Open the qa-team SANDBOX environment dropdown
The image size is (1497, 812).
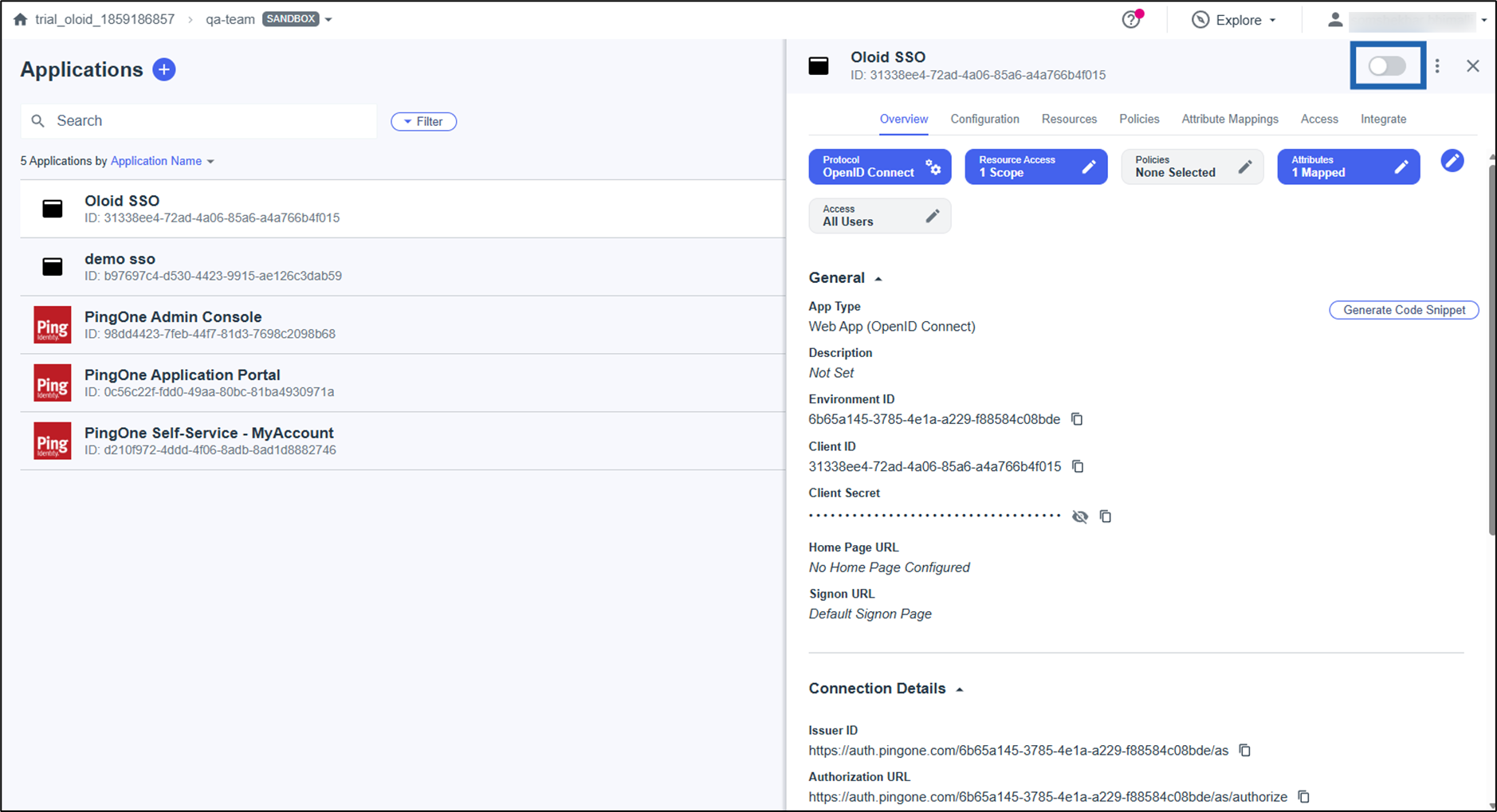coord(328,19)
